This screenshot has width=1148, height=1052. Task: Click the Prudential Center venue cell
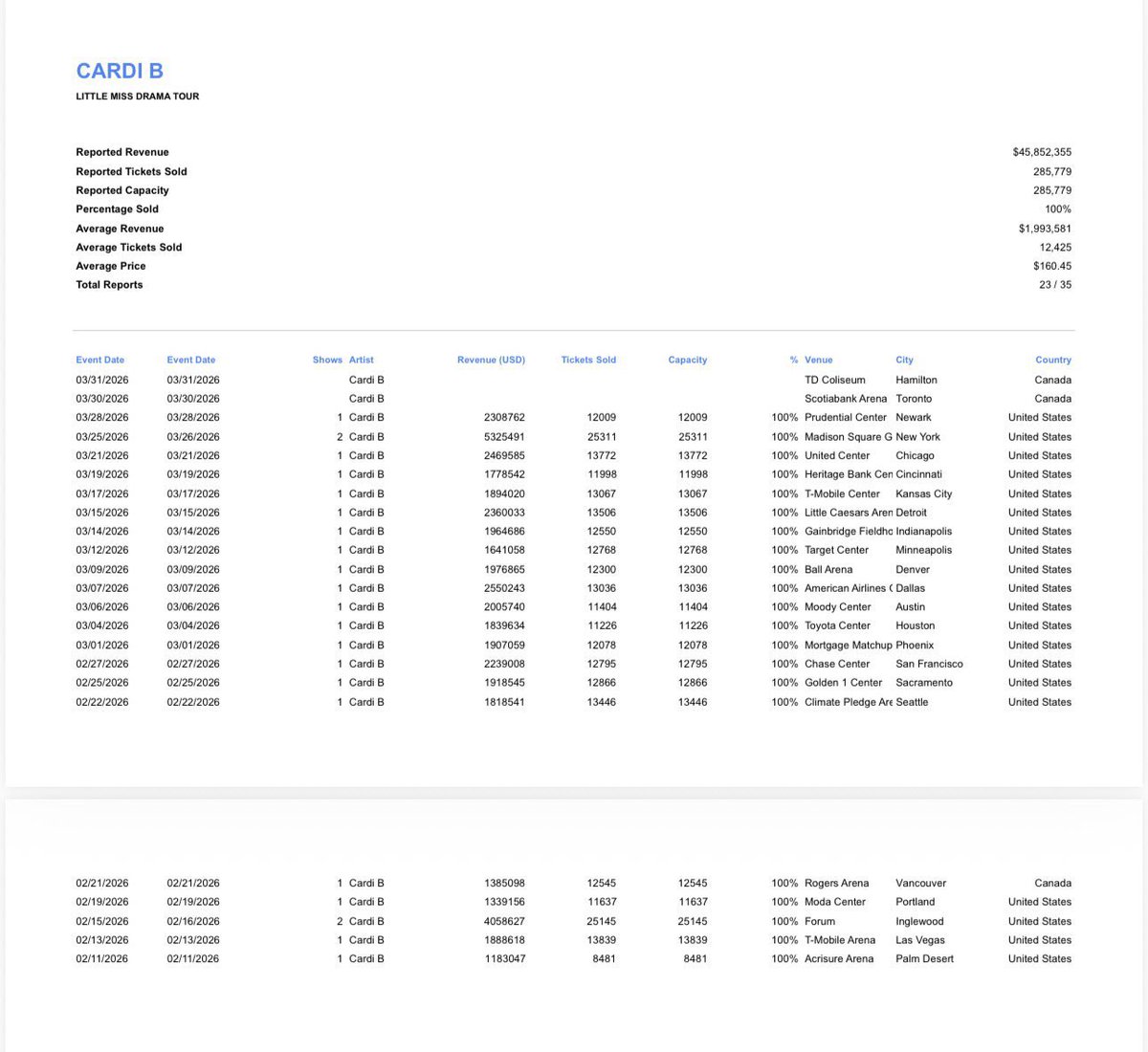point(846,417)
